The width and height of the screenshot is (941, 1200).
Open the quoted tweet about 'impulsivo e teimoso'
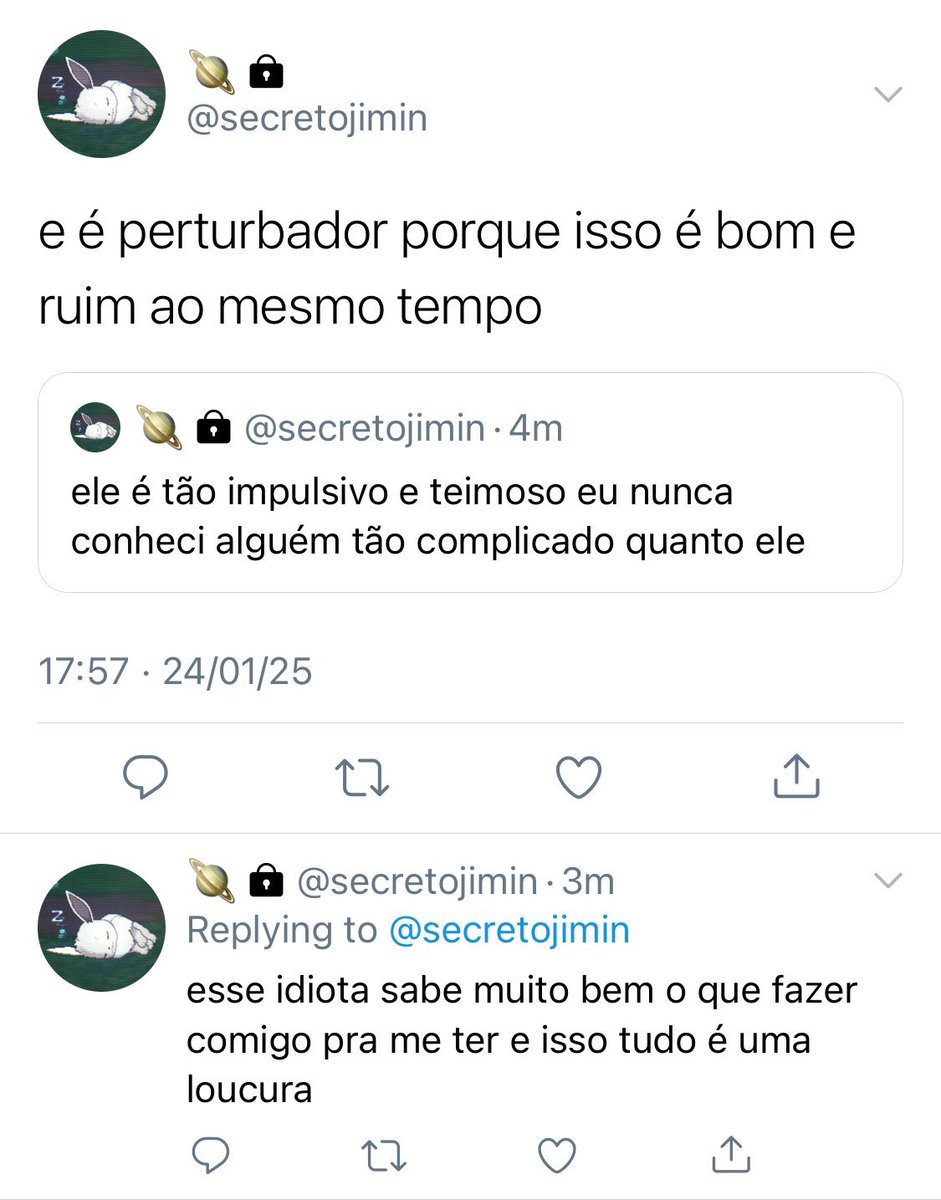pyautogui.click(x=470, y=483)
